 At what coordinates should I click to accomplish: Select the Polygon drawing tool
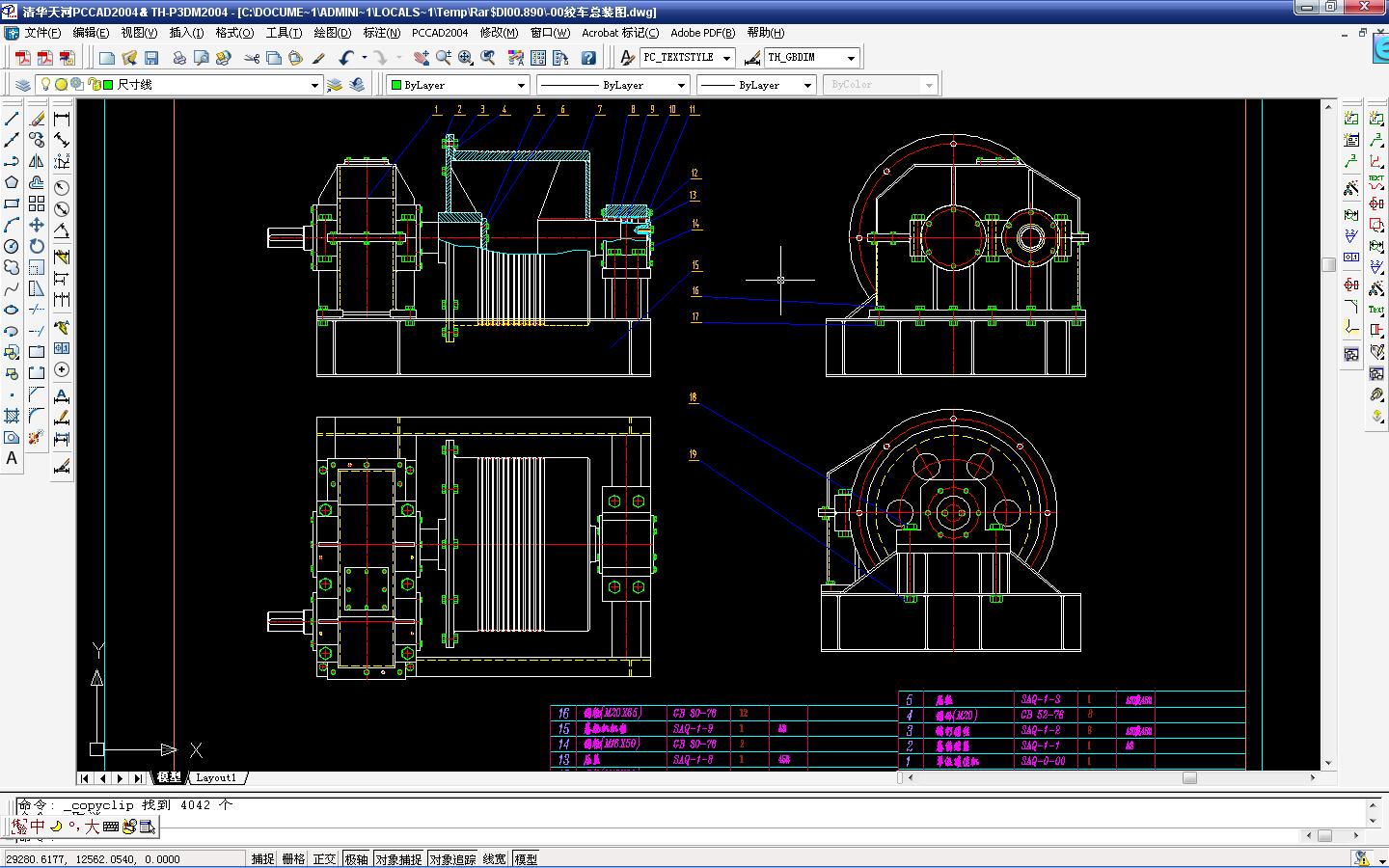pyautogui.click(x=12, y=182)
